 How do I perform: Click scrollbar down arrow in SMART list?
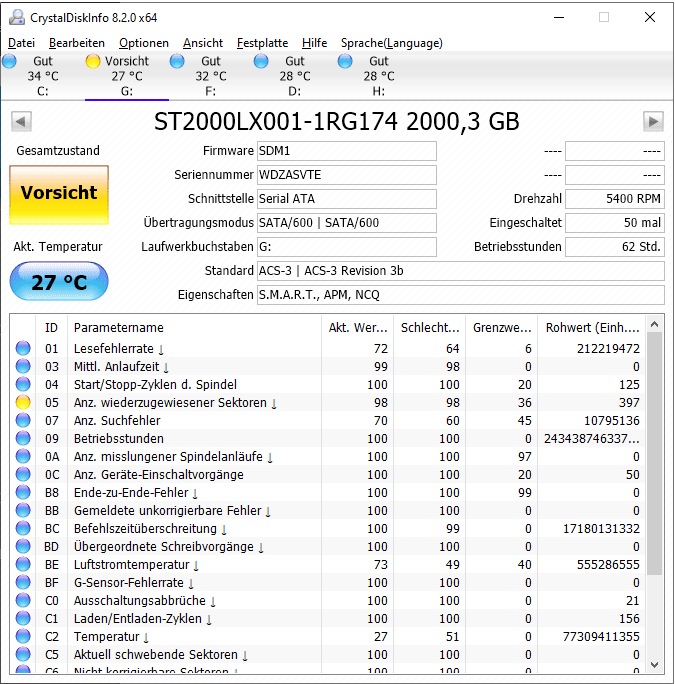[x=654, y=665]
